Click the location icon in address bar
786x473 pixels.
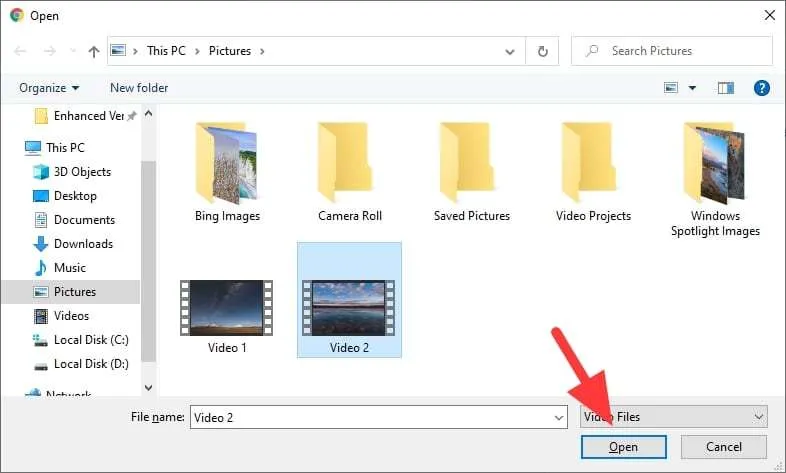pyautogui.click(x=118, y=51)
